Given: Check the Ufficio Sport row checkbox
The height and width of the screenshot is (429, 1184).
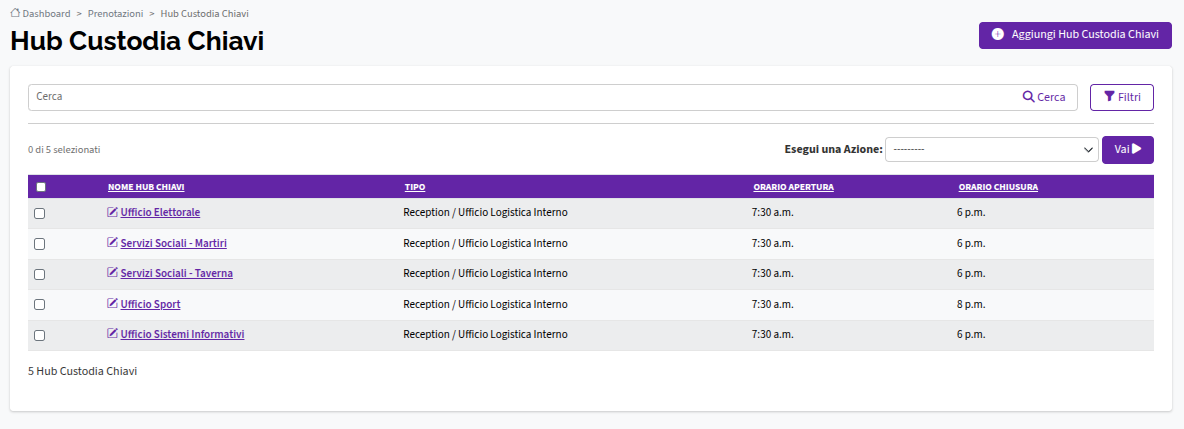Looking at the screenshot, I should pos(40,304).
